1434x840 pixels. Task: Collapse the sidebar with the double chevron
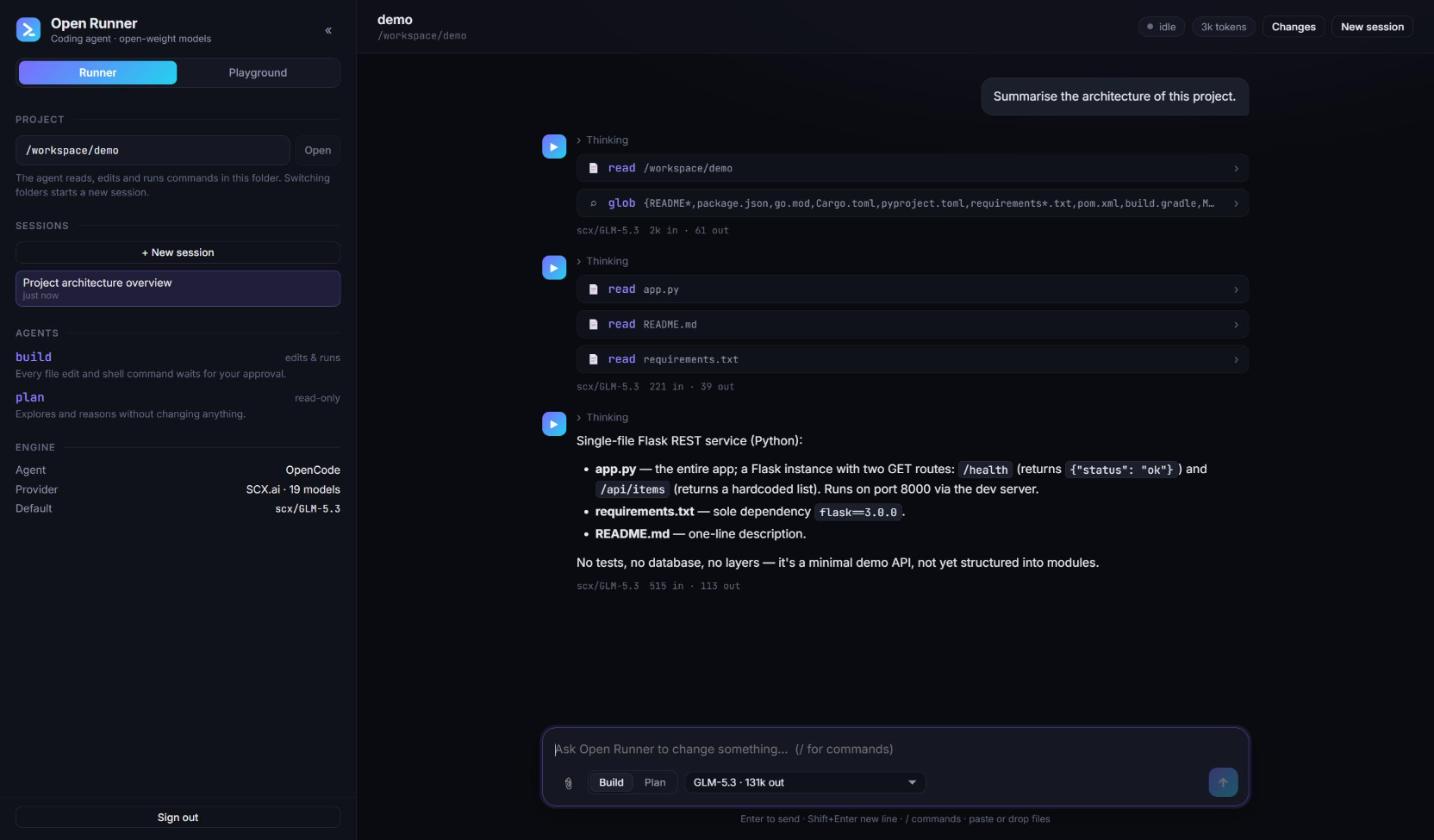328,31
